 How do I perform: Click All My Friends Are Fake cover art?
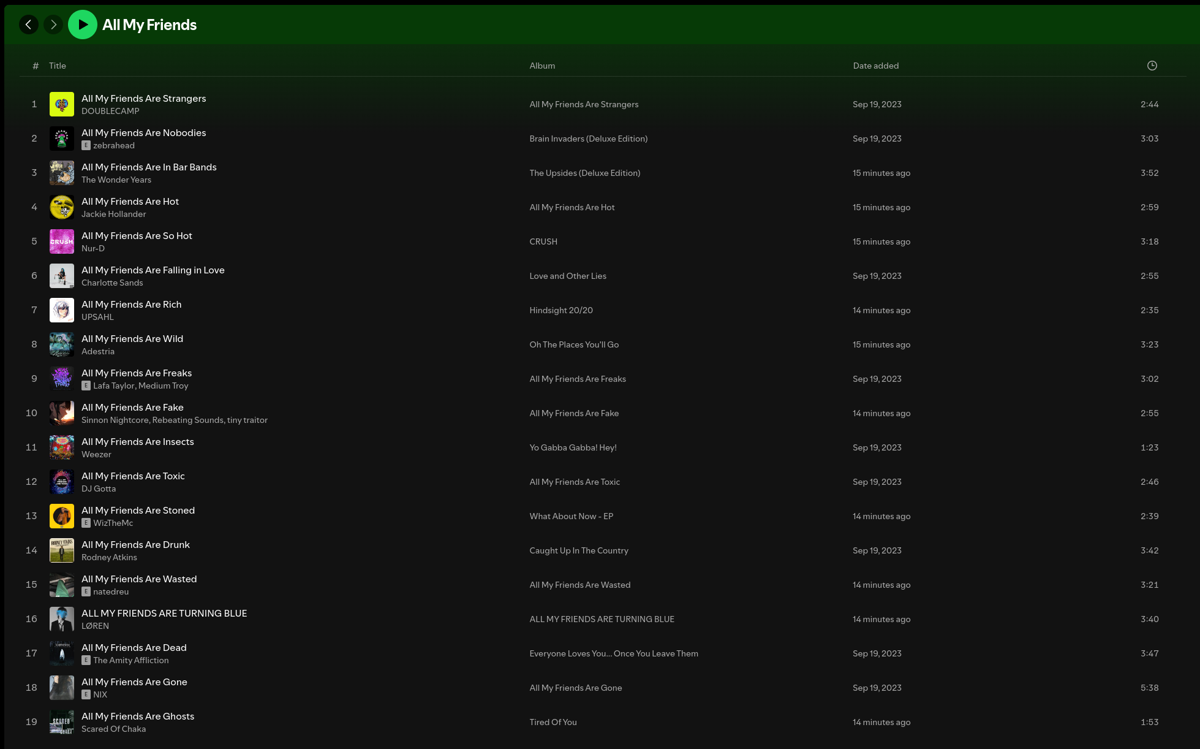point(62,413)
